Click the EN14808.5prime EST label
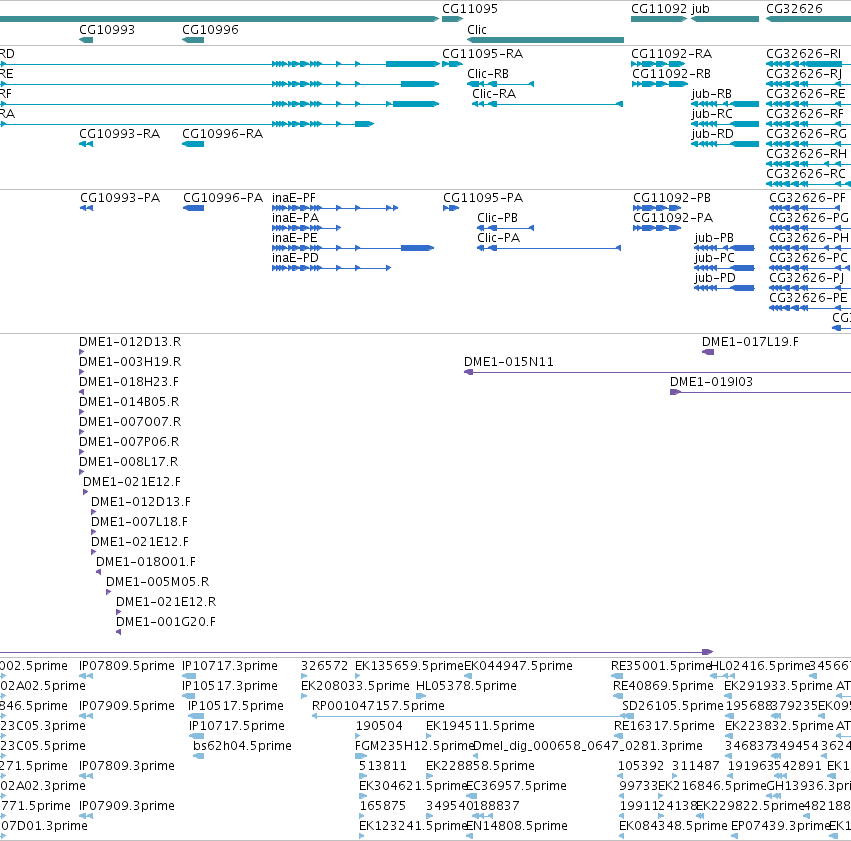The width and height of the screenshot is (851, 841). [x=517, y=826]
